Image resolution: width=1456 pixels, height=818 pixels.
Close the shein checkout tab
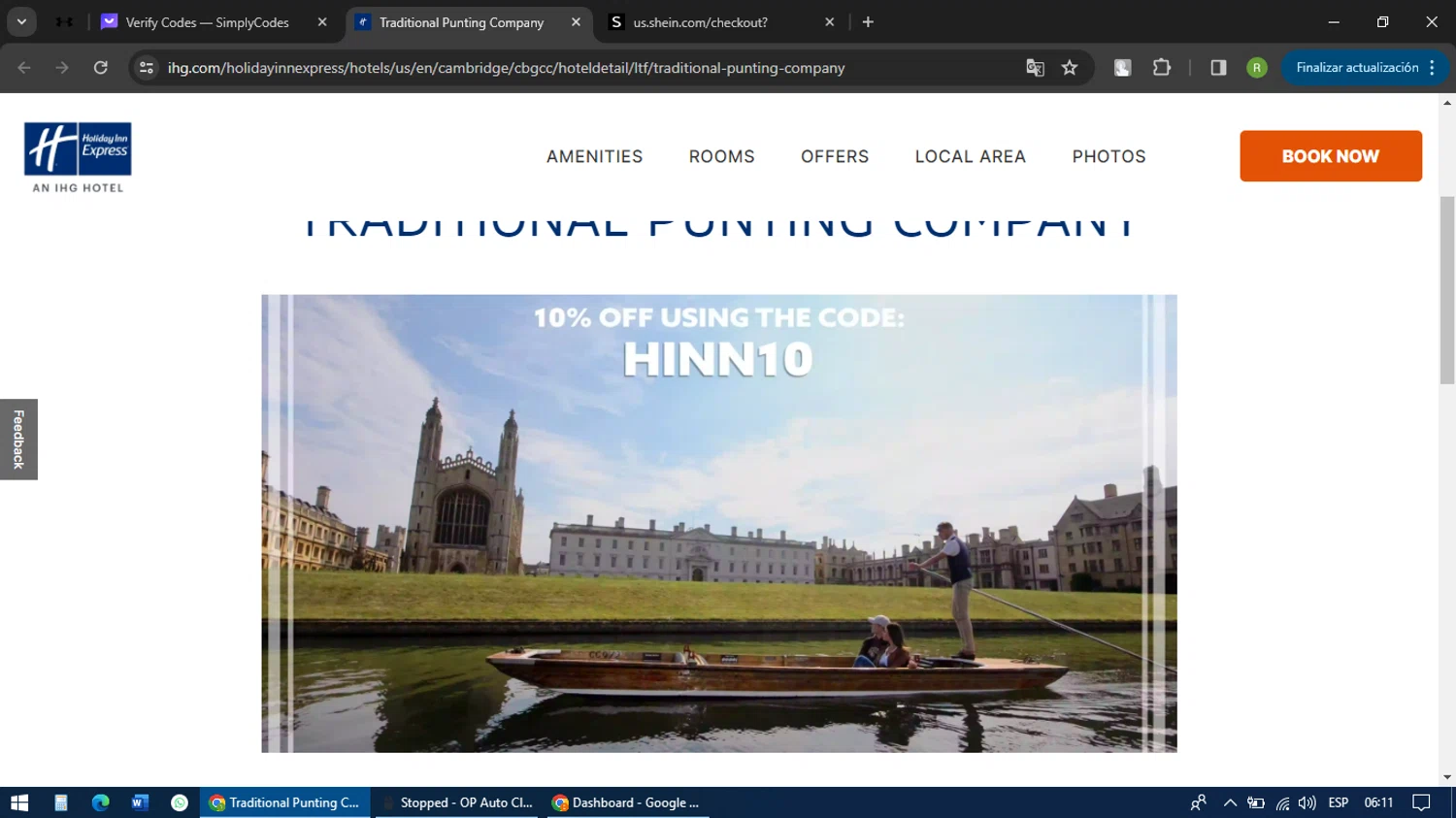click(x=829, y=22)
